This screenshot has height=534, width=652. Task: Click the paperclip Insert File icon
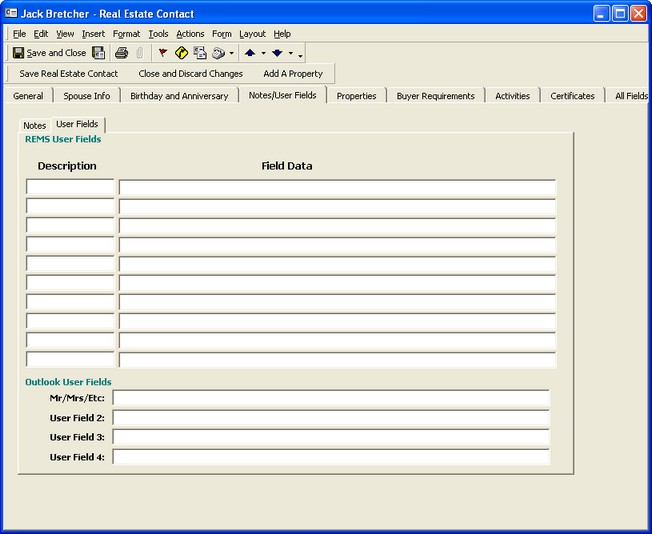click(x=140, y=53)
